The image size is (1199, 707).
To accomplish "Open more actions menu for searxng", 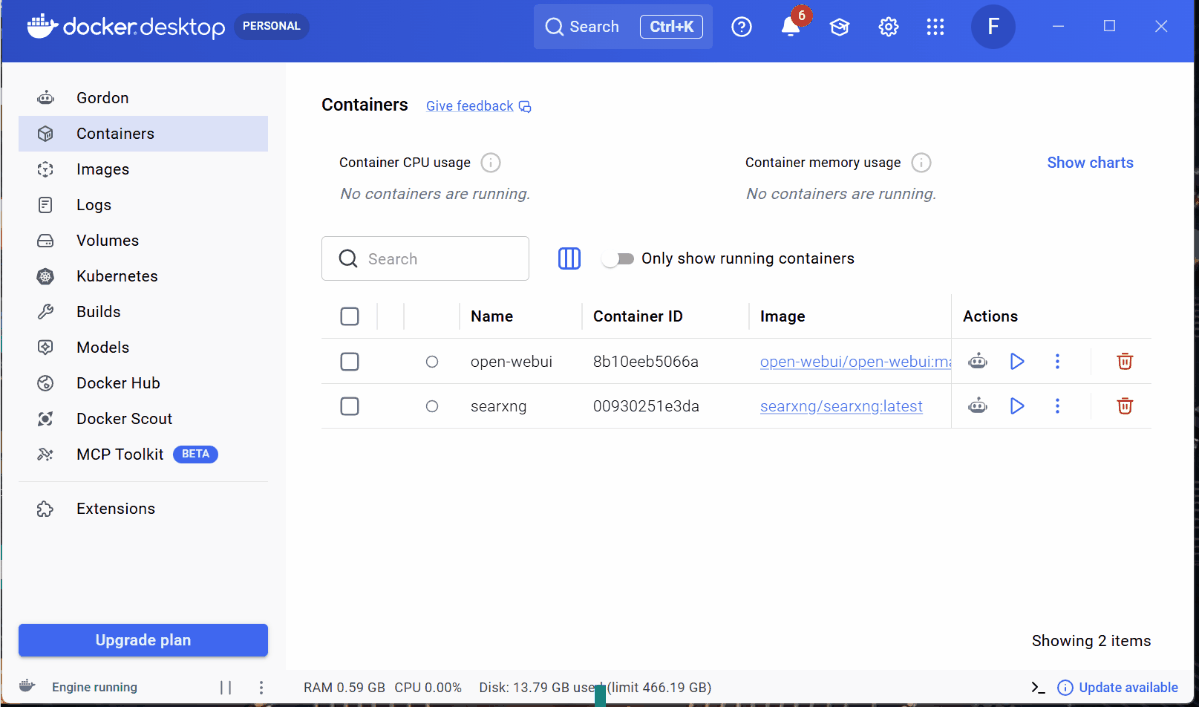I will [1058, 407].
